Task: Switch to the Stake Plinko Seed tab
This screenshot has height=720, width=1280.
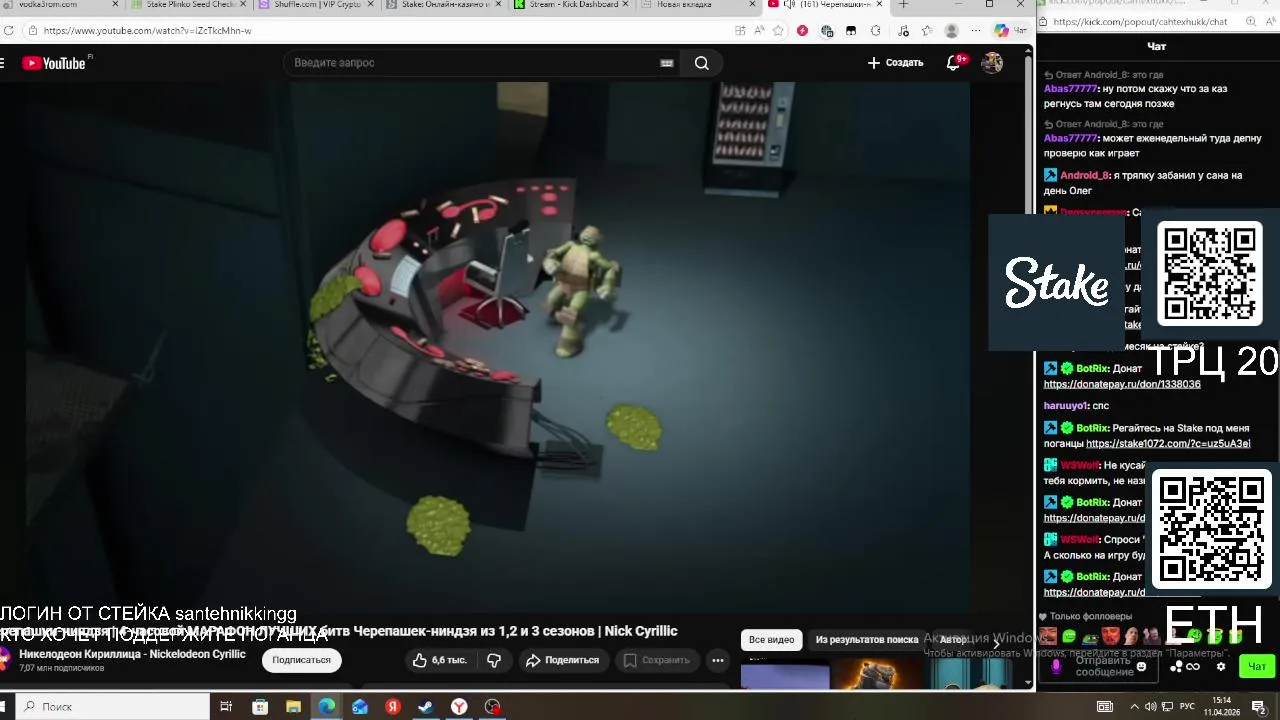Action: pyautogui.click(x=190, y=5)
